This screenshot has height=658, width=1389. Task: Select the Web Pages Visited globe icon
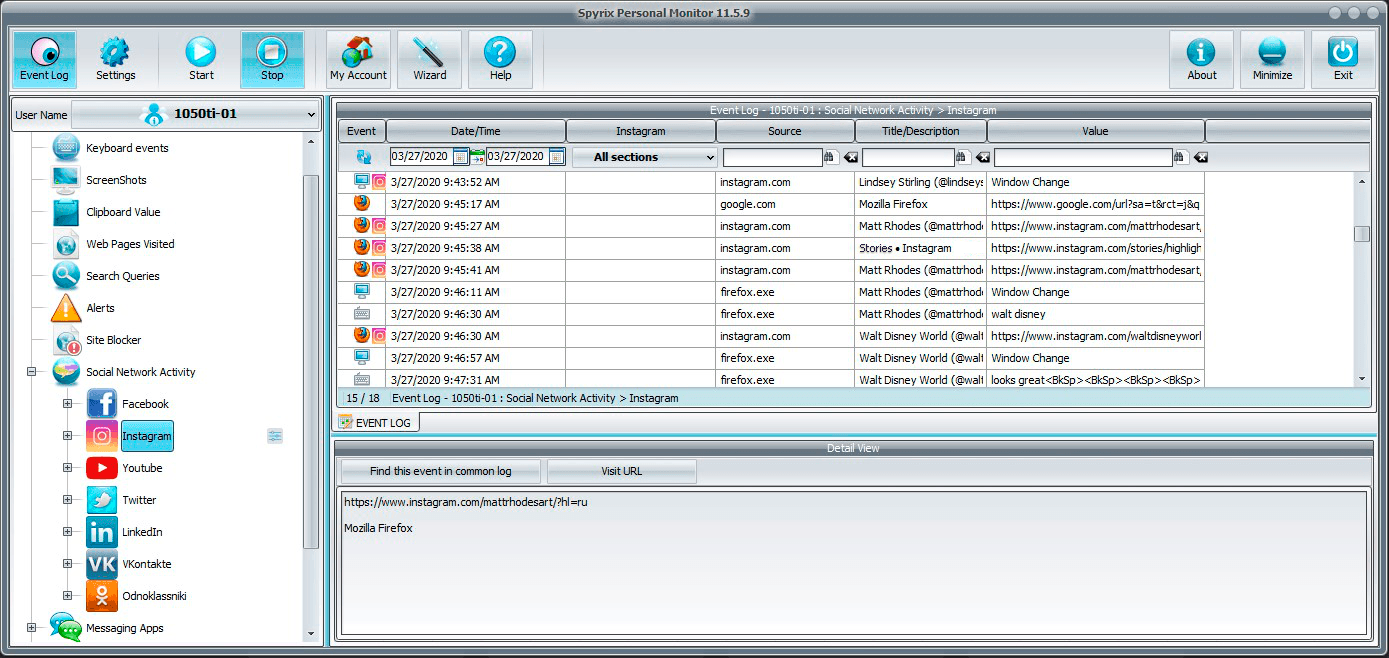pyautogui.click(x=66, y=244)
